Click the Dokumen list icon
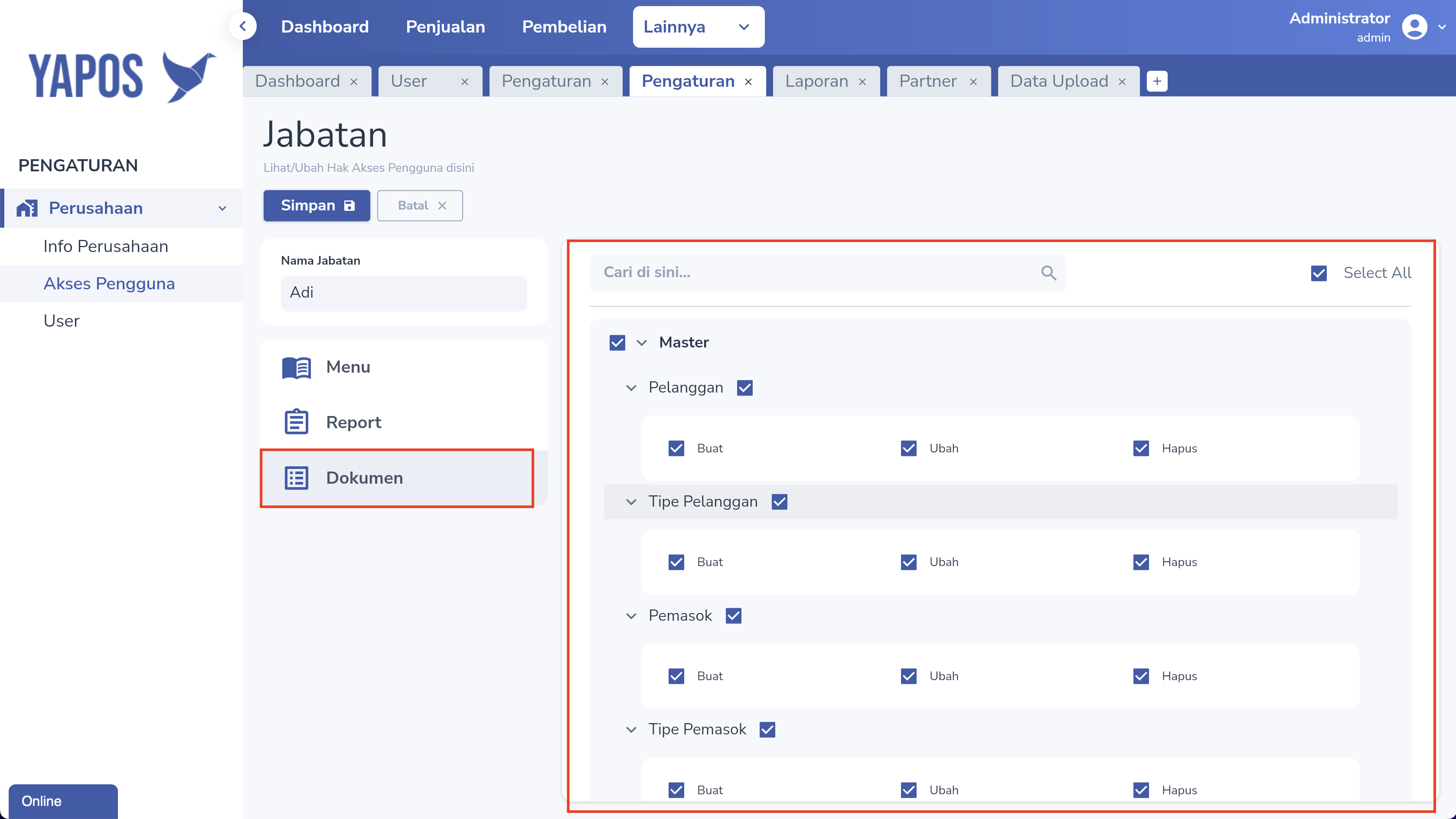 [296, 478]
